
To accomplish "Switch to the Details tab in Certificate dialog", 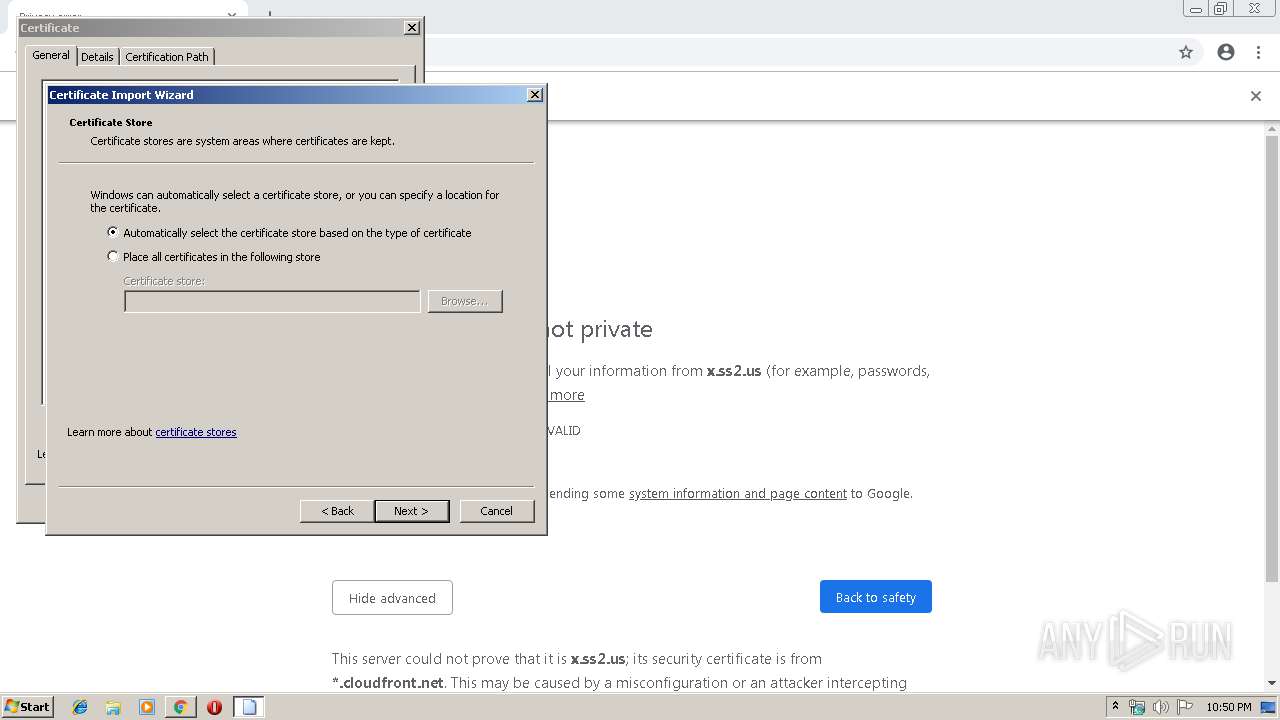I will (97, 57).
